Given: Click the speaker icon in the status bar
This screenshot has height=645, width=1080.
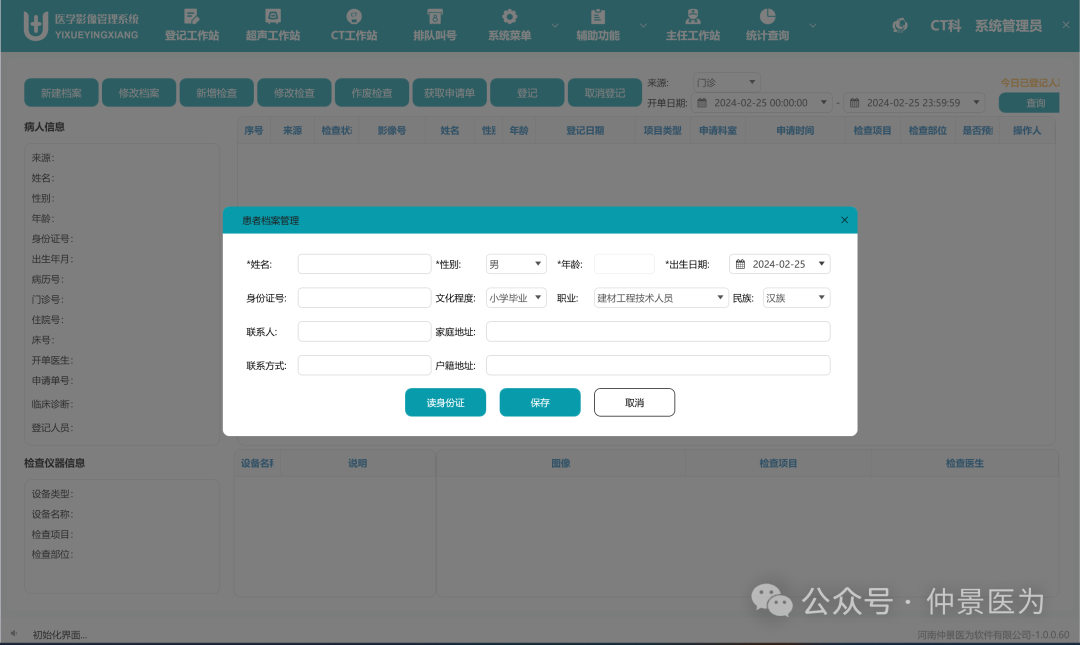Looking at the screenshot, I should click(12, 633).
